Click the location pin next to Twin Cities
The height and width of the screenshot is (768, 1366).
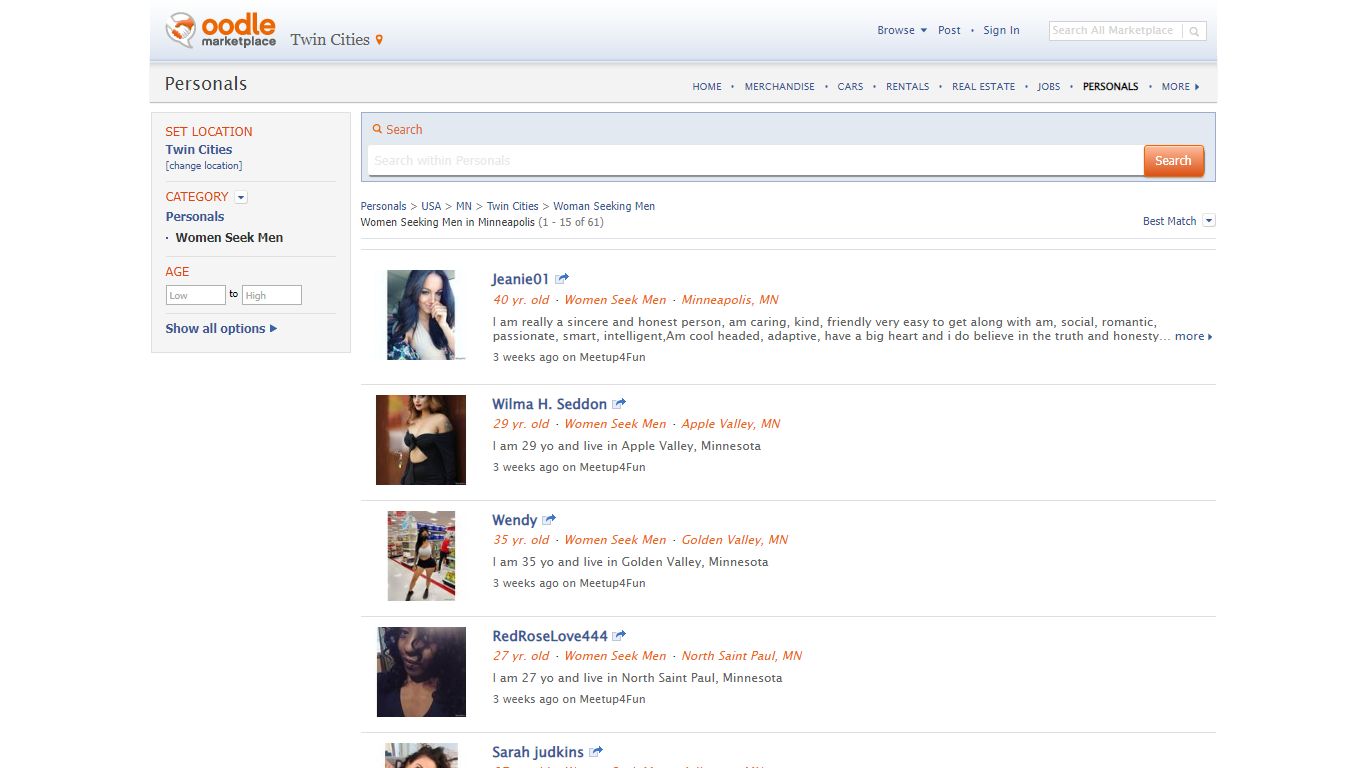(379, 40)
